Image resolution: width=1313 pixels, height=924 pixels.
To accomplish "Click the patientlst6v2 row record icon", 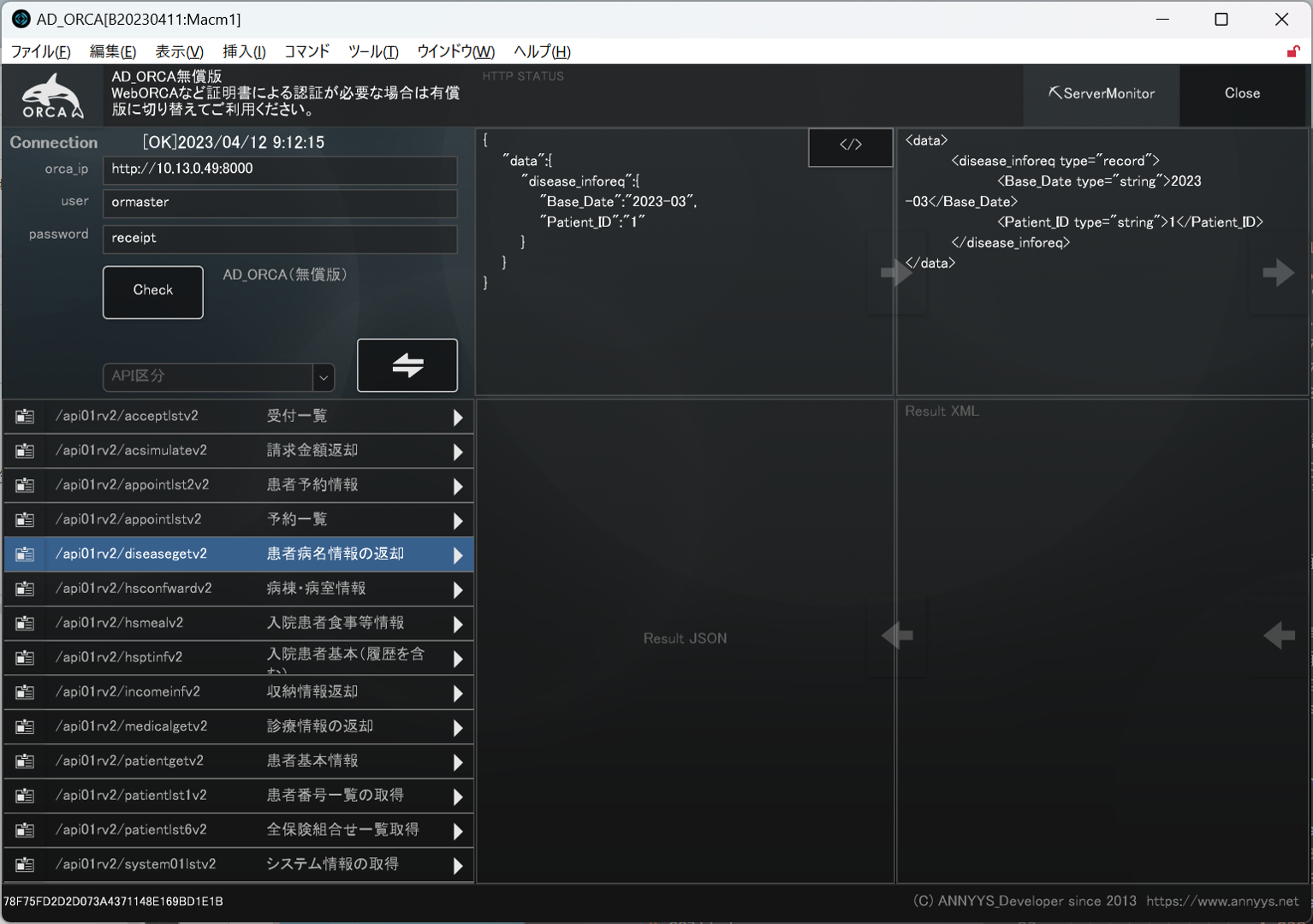I will (x=25, y=831).
